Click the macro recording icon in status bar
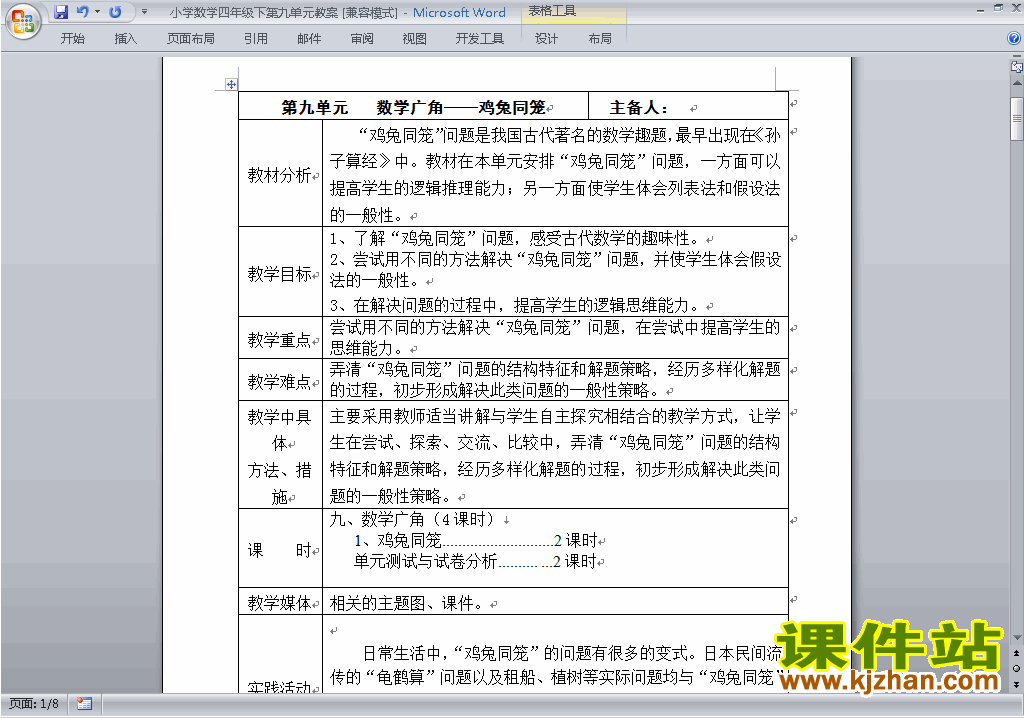Image resolution: width=1024 pixels, height=718 pixels. 84,704
